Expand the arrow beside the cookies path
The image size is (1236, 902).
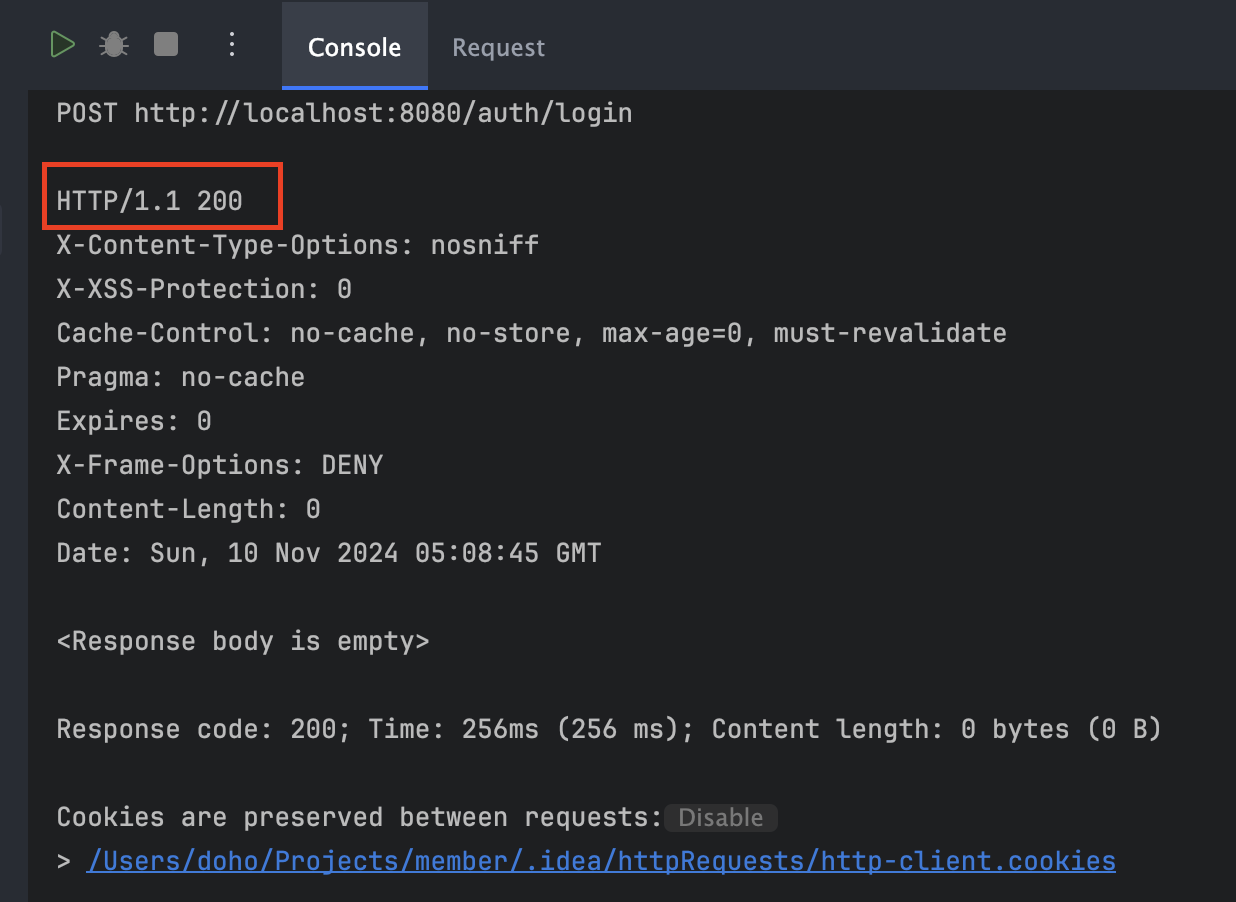tap(64, 861)
